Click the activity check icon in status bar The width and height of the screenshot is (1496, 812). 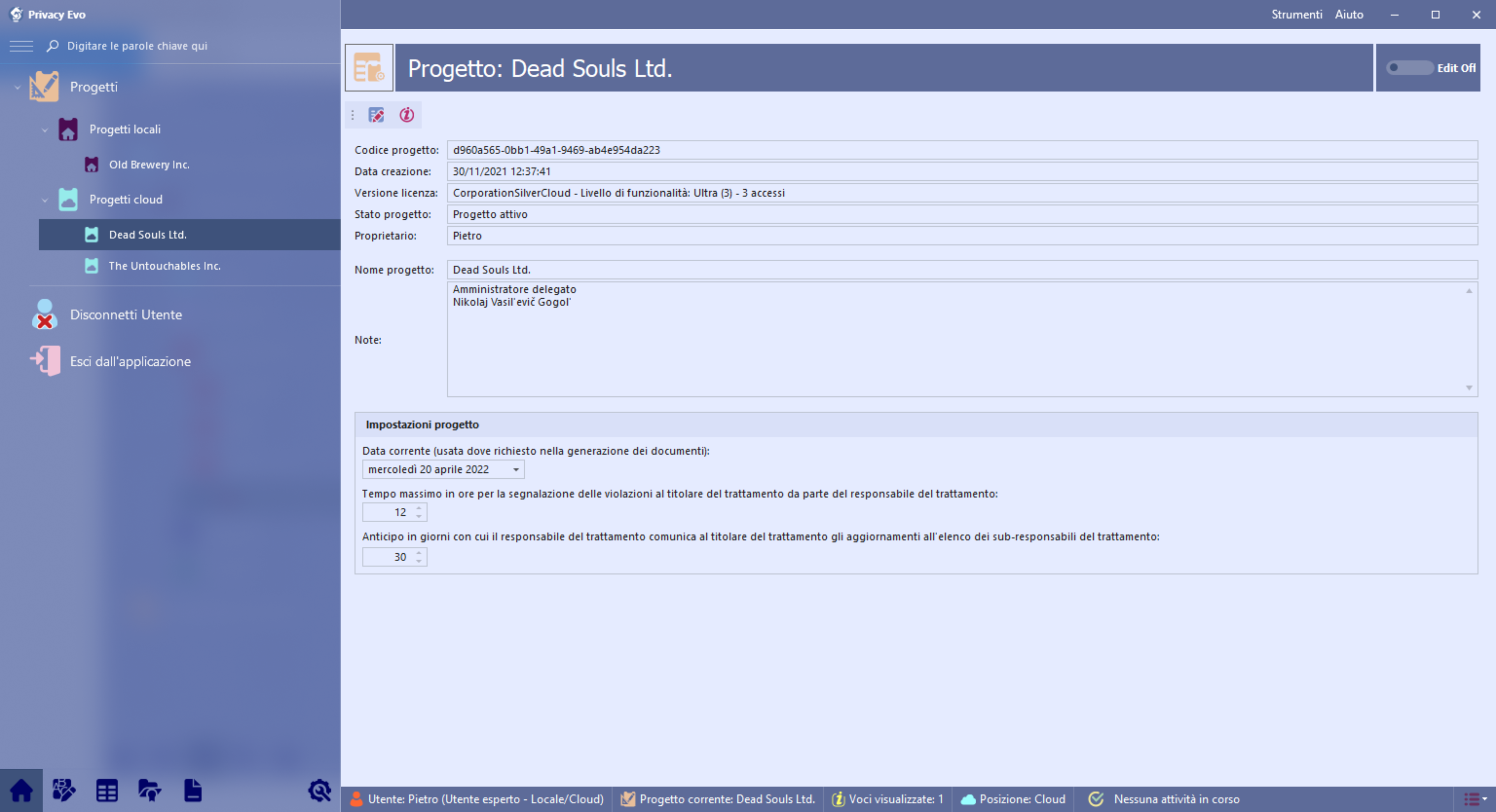1096,799
